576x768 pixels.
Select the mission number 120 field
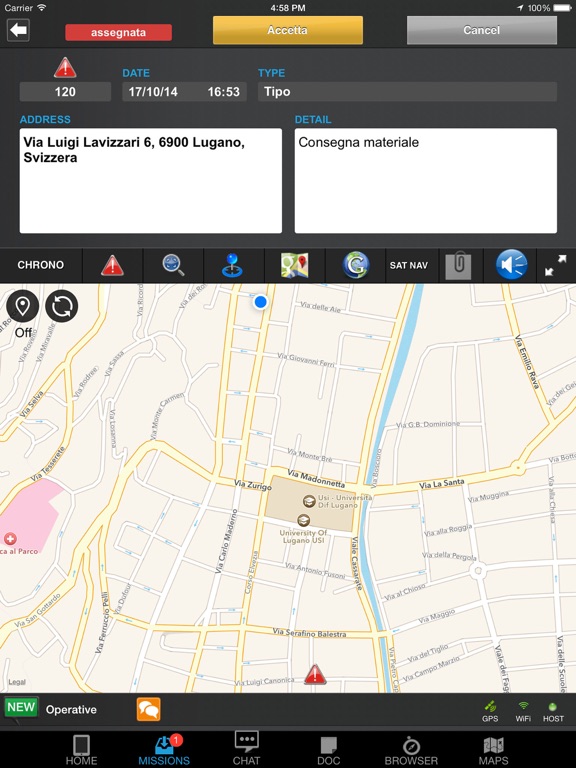click(65, 92)
